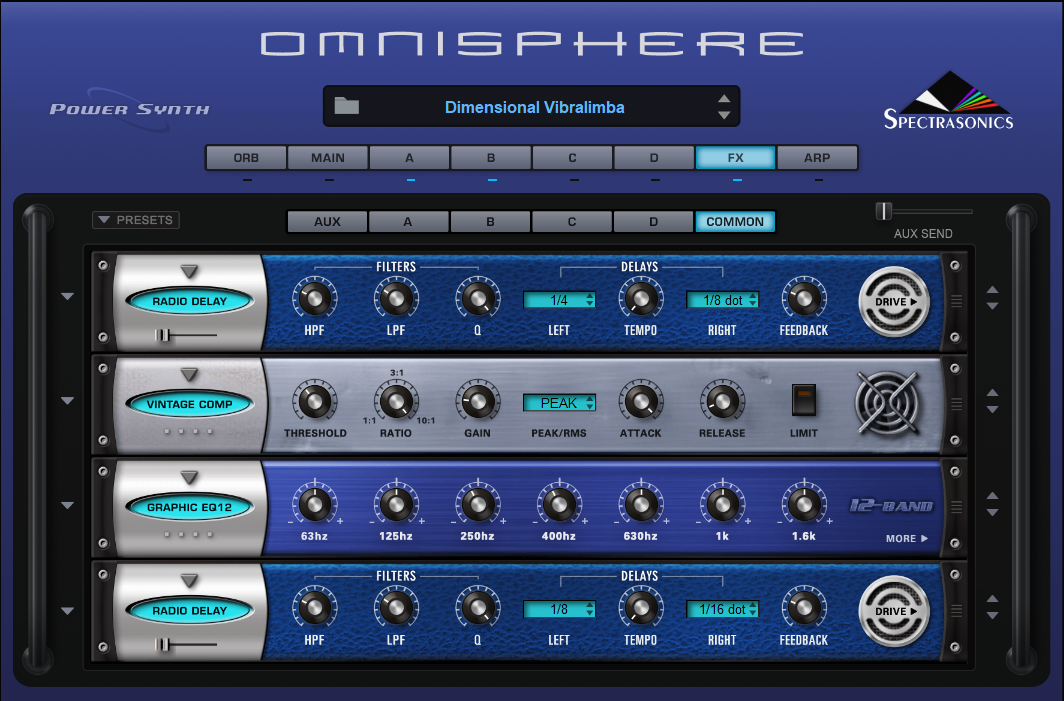This screenshot has height=701, width=1064.
Task: Click the 1.6k band knob
Action: pyautogui.click(x=804, y=504)
